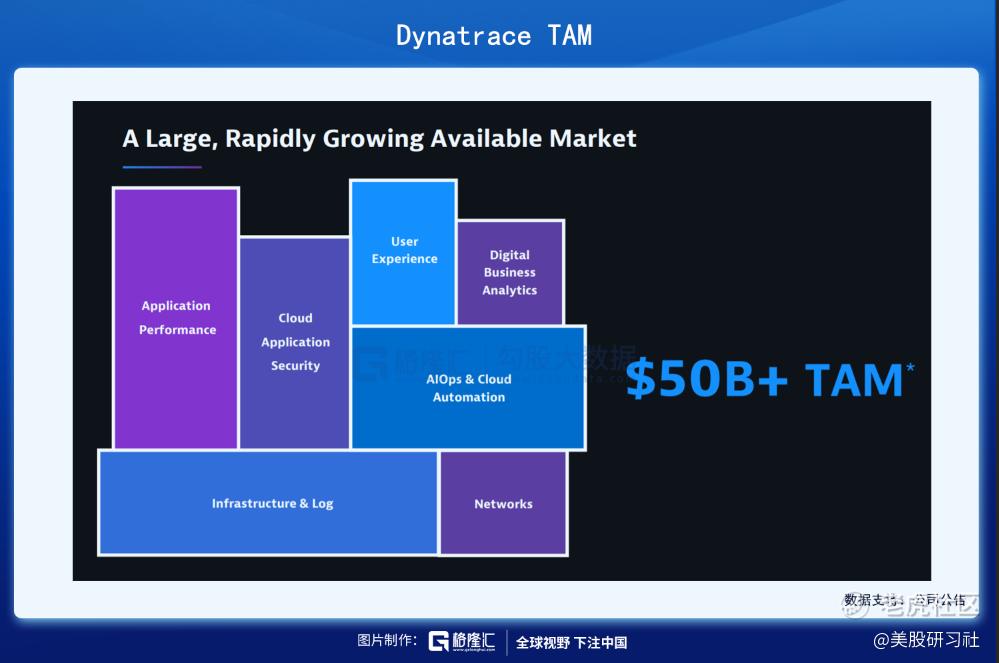Click the Networks block
This screenshot has width=999, height=663.
tap(503, 503)
